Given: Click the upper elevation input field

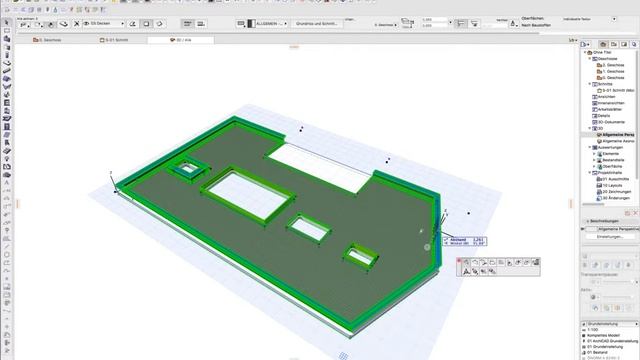Looking at the screenshot, I should point(434,20).
